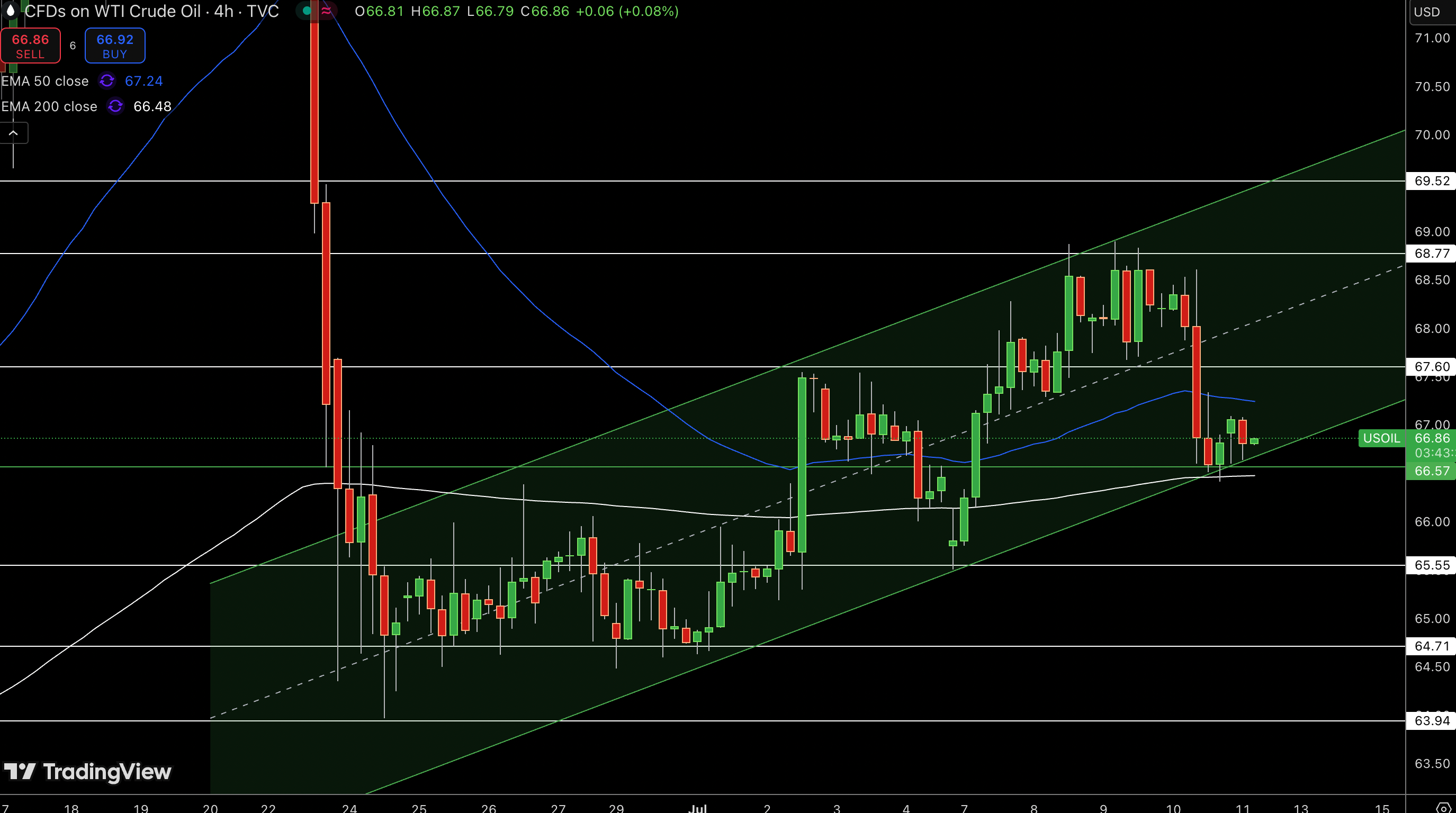
Task: Click the open value O66.81 in header
Action: (x=379, y=11)
